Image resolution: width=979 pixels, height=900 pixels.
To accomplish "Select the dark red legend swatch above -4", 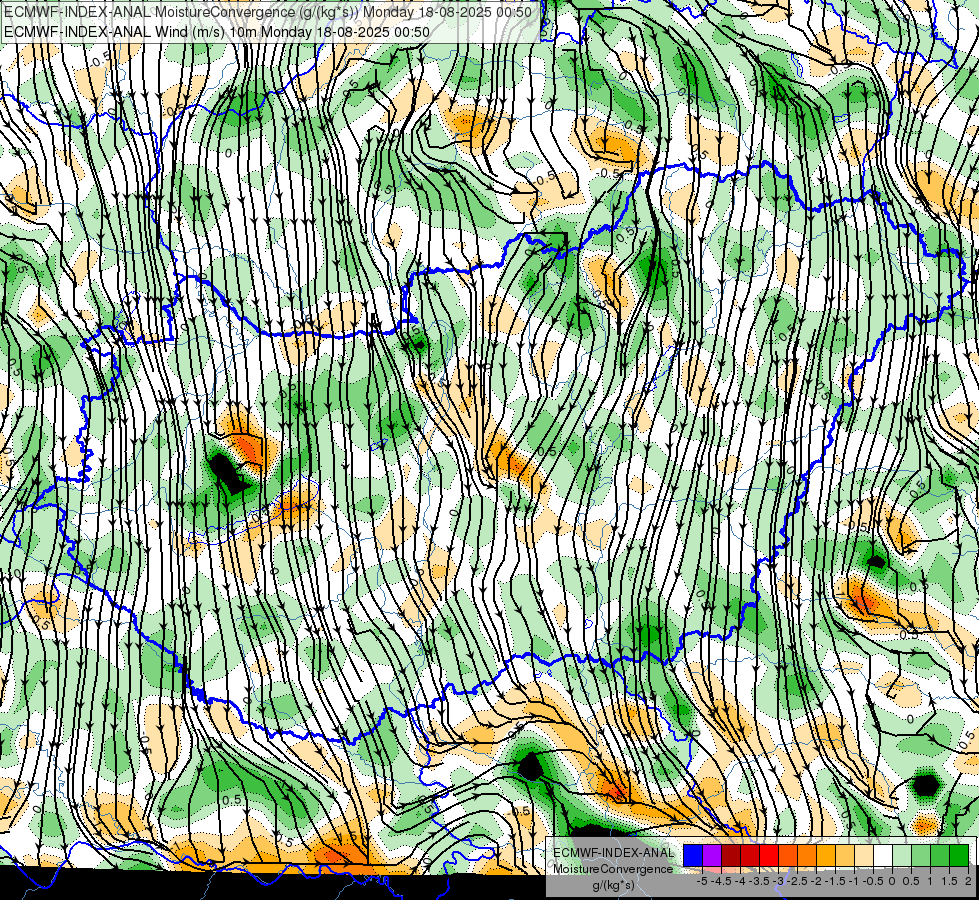I will tap(731, 855).
